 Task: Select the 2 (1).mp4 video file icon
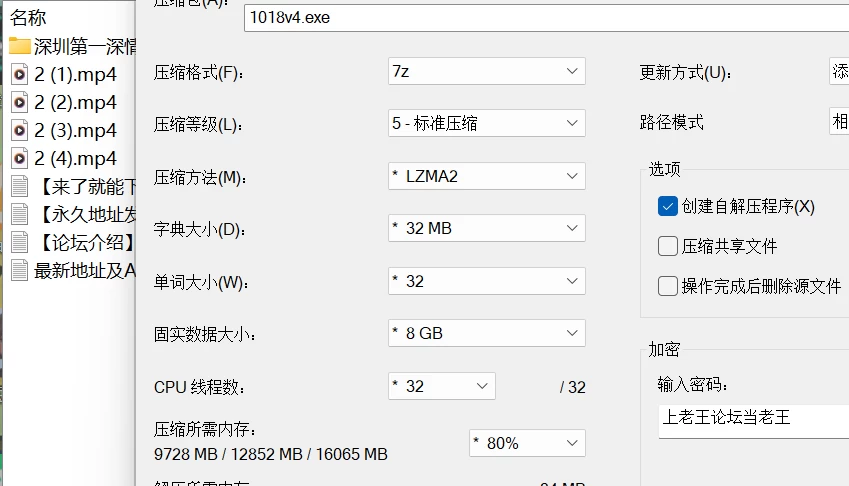19,75
